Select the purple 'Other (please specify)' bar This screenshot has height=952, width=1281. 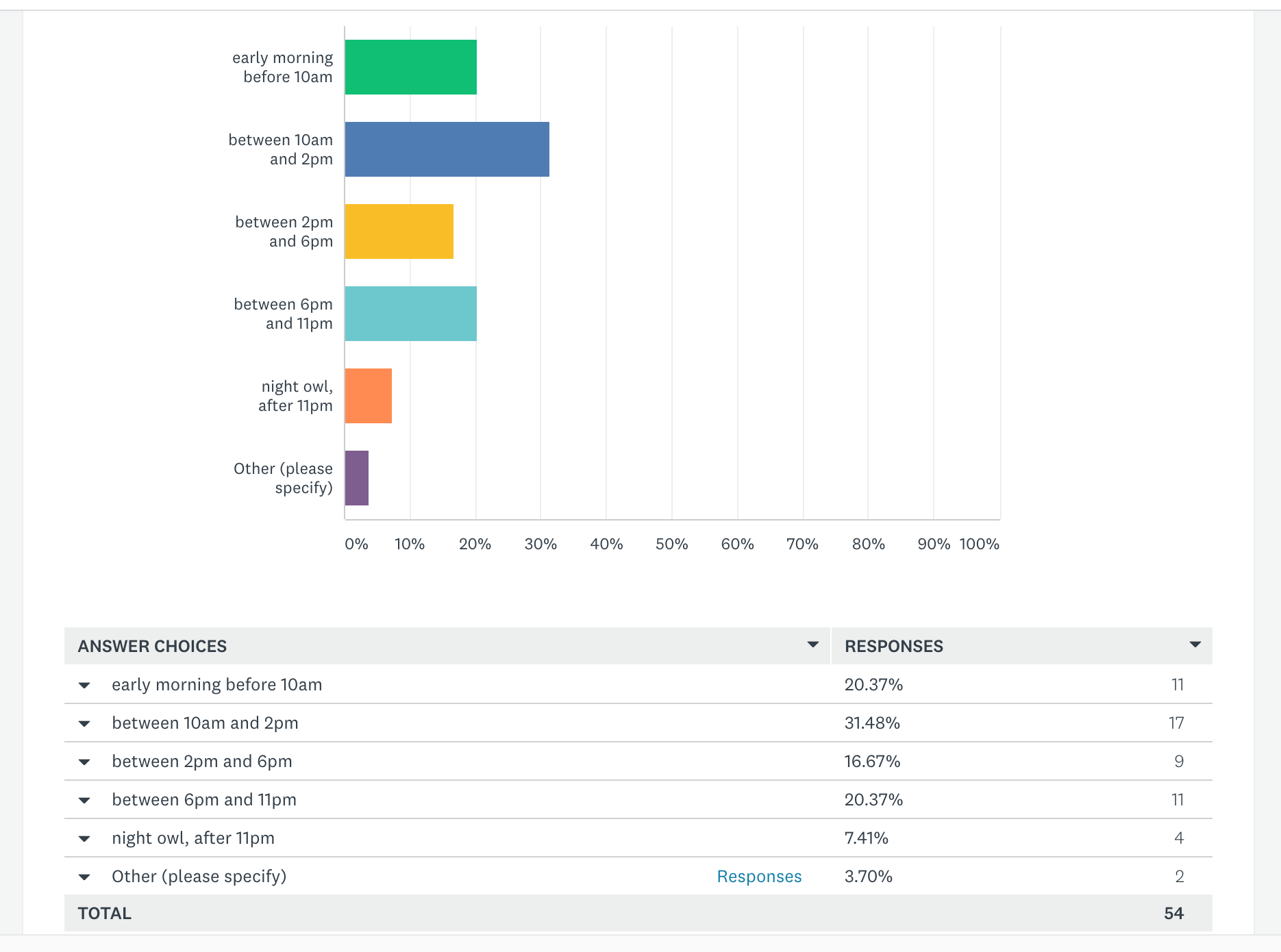click(x=357, y=478)
